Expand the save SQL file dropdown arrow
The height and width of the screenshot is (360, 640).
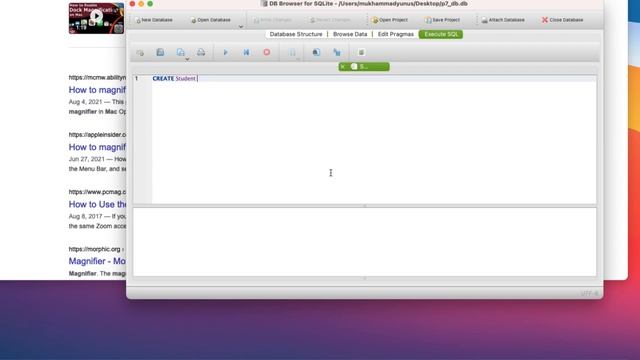point(187,59)
